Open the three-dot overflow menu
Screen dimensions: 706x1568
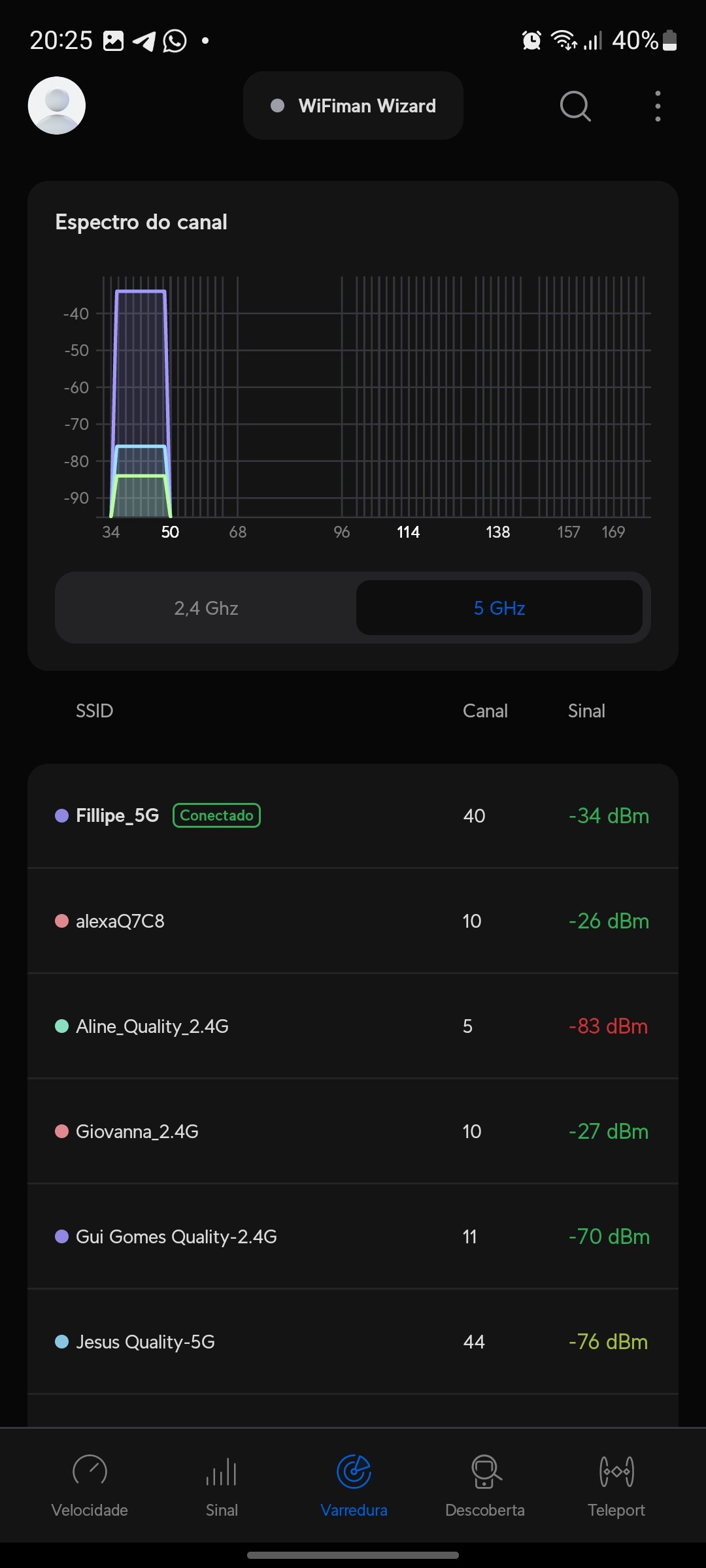point(658,106)
